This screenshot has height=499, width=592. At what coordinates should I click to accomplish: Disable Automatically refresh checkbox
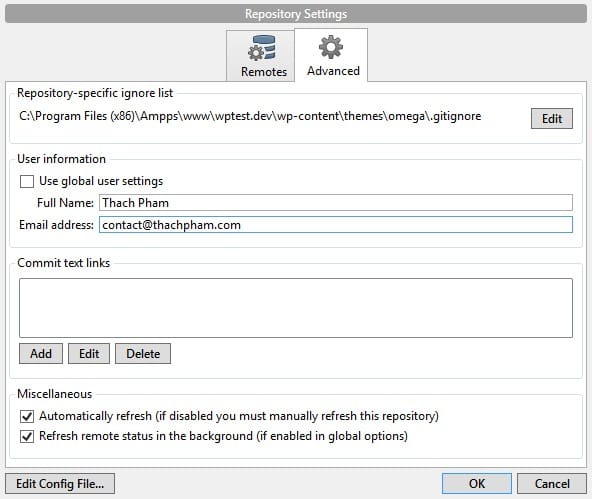point(27,416)
